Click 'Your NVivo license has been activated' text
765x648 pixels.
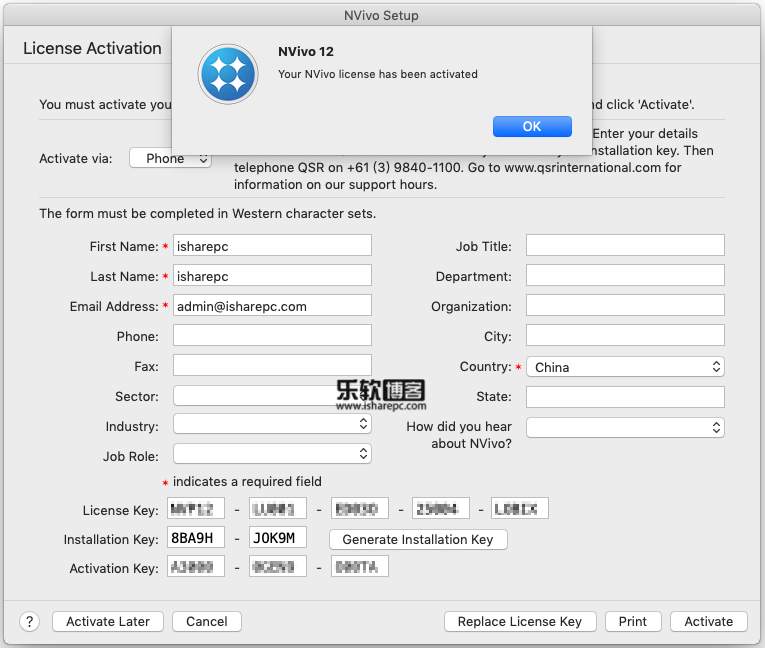378,74
